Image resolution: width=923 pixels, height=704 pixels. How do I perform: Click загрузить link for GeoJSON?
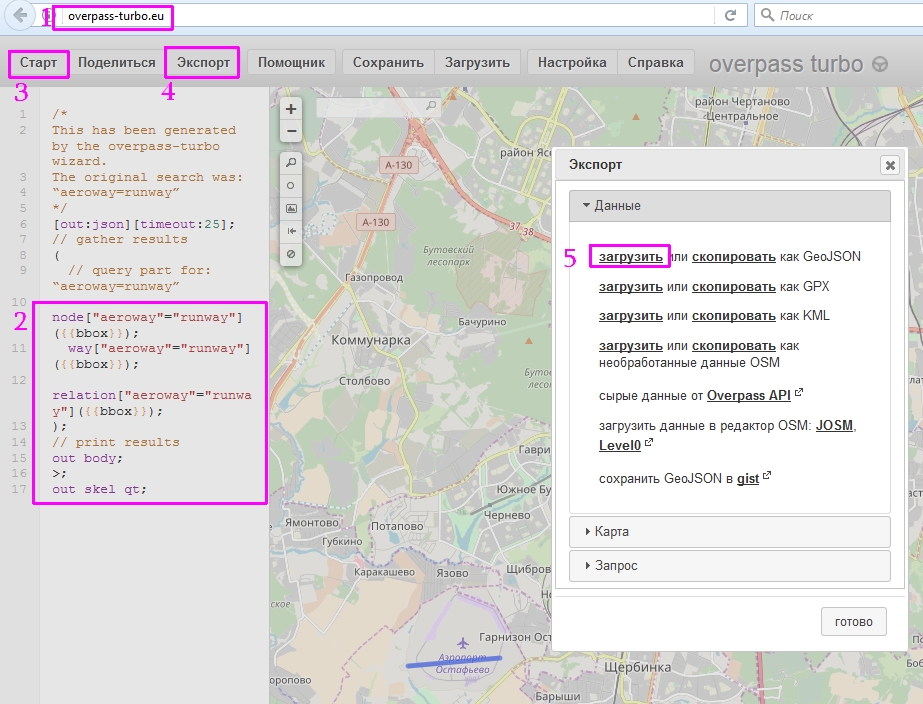[630, 257]
